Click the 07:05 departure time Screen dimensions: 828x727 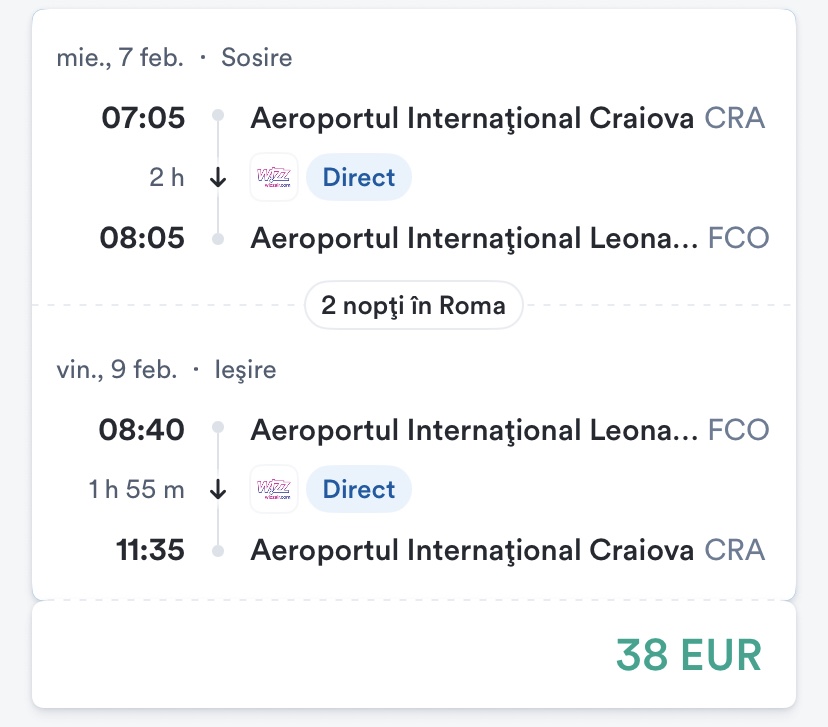(143, 118)
